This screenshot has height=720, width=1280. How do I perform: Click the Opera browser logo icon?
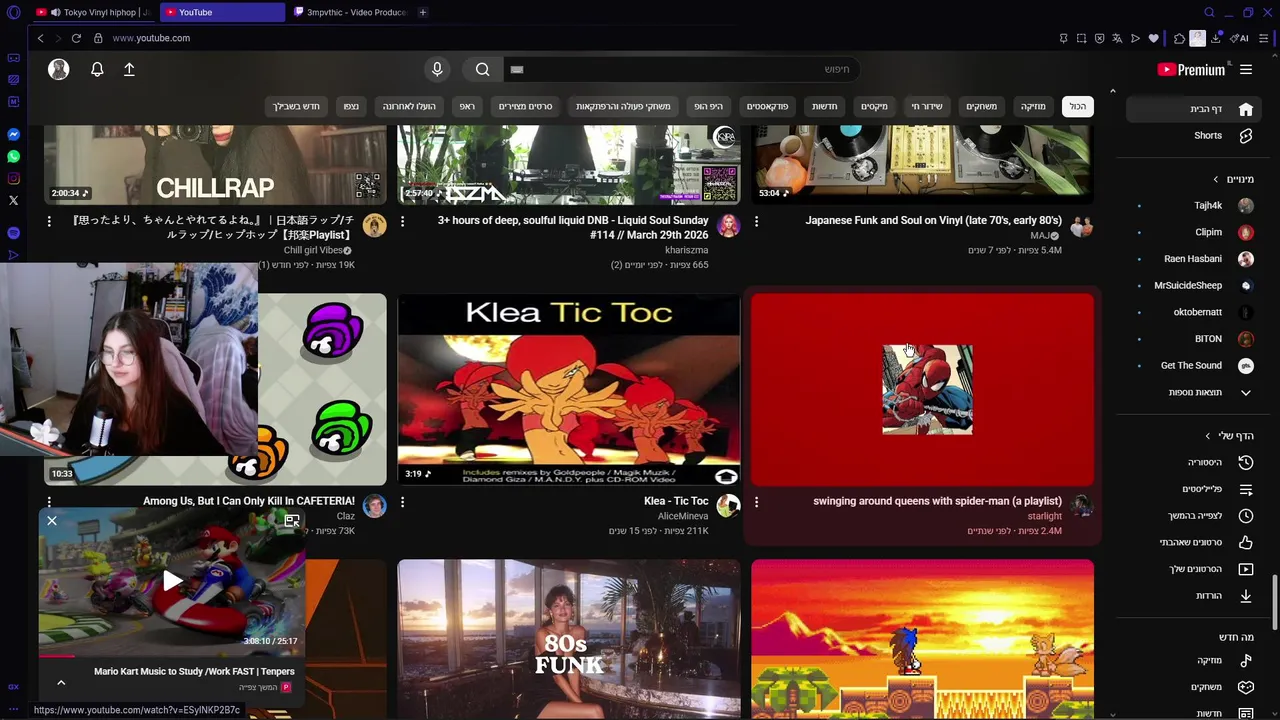13,13
